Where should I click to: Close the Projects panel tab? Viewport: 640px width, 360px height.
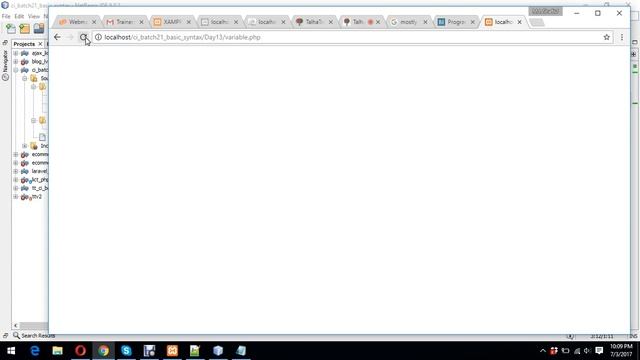[40, 44]
